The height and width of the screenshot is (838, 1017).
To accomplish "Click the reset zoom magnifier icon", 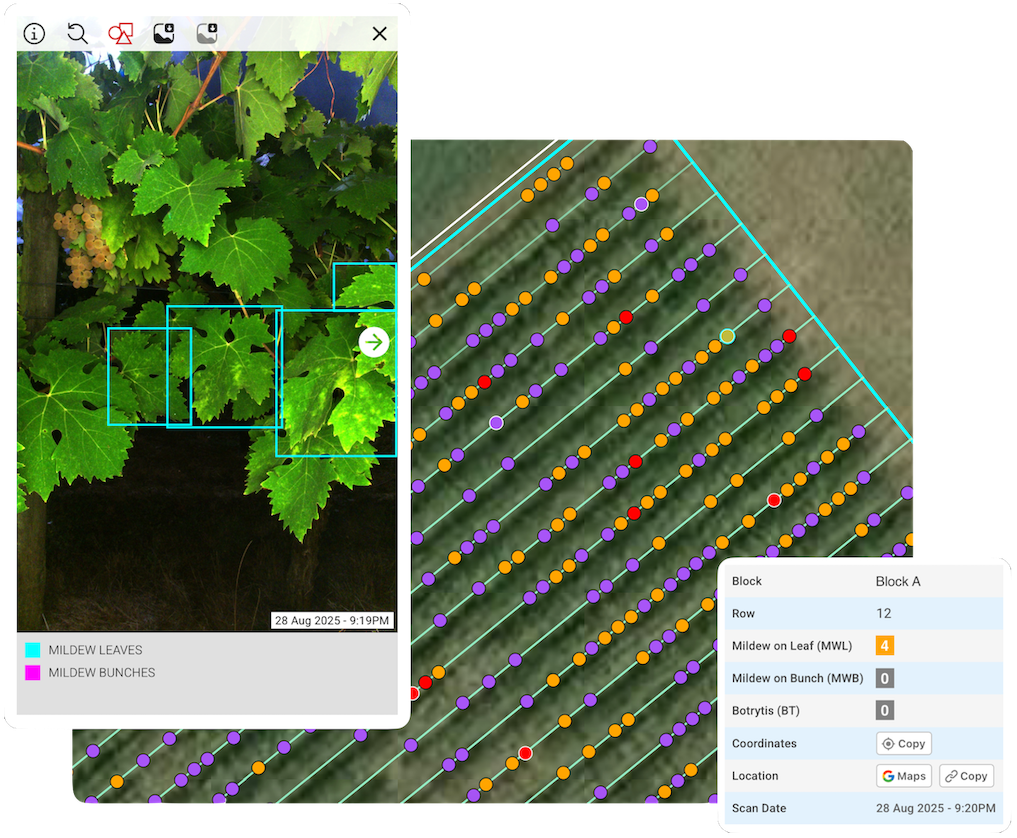I will point(77,33).
